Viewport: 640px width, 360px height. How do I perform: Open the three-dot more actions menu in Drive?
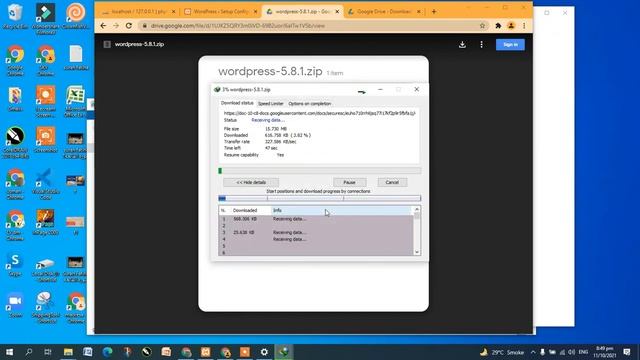[482, 44]
